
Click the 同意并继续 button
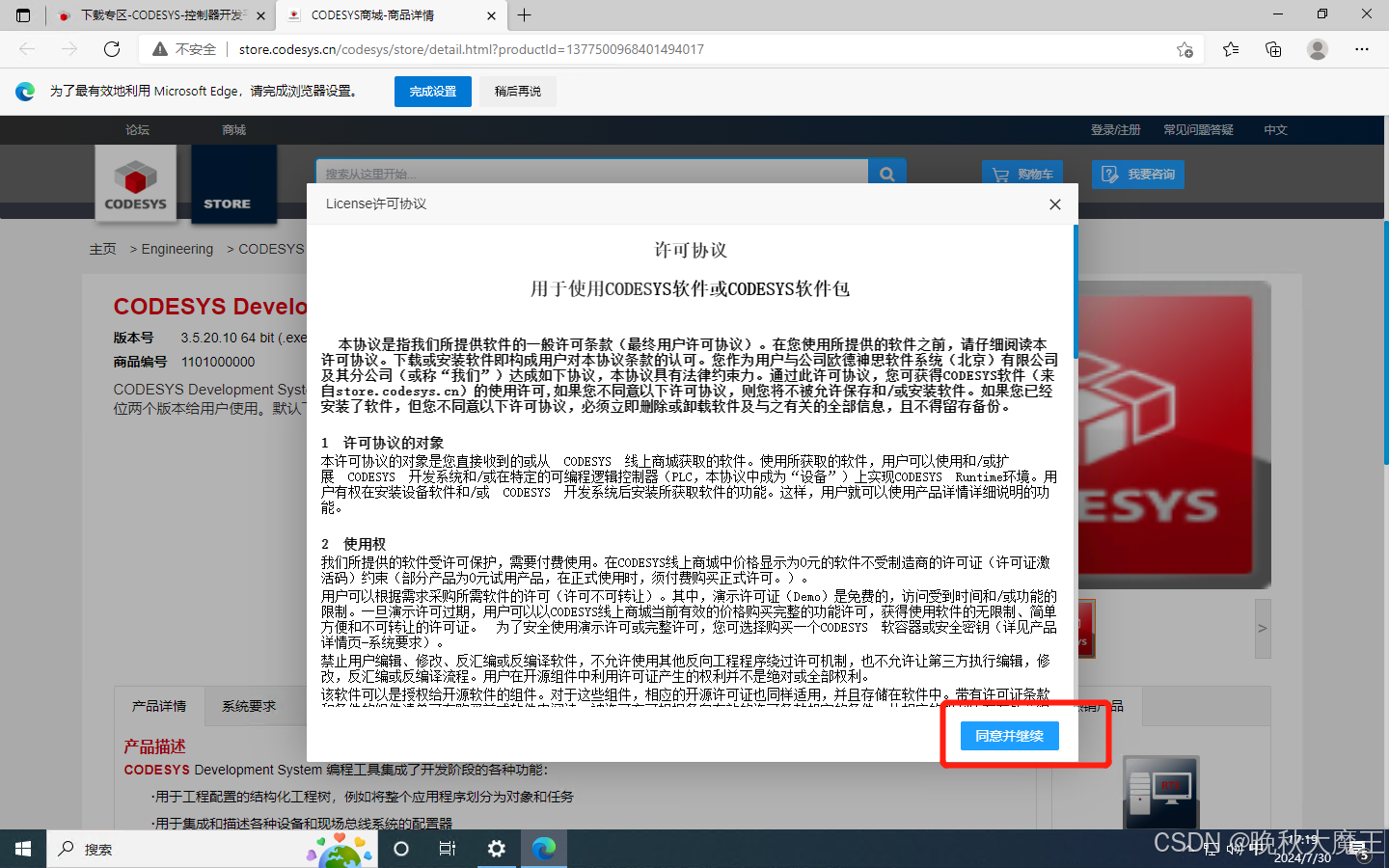[x=1009, y=736]
